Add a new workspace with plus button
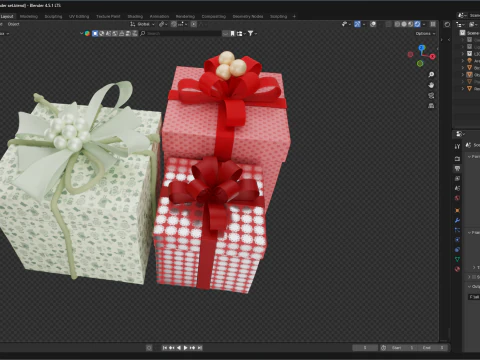480x360 pixels. point(294,16)
